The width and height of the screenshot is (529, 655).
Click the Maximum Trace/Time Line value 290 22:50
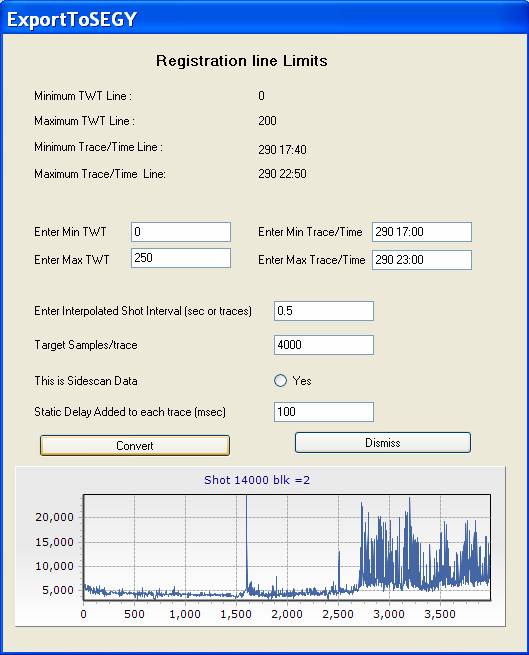[x=282, y=174]
